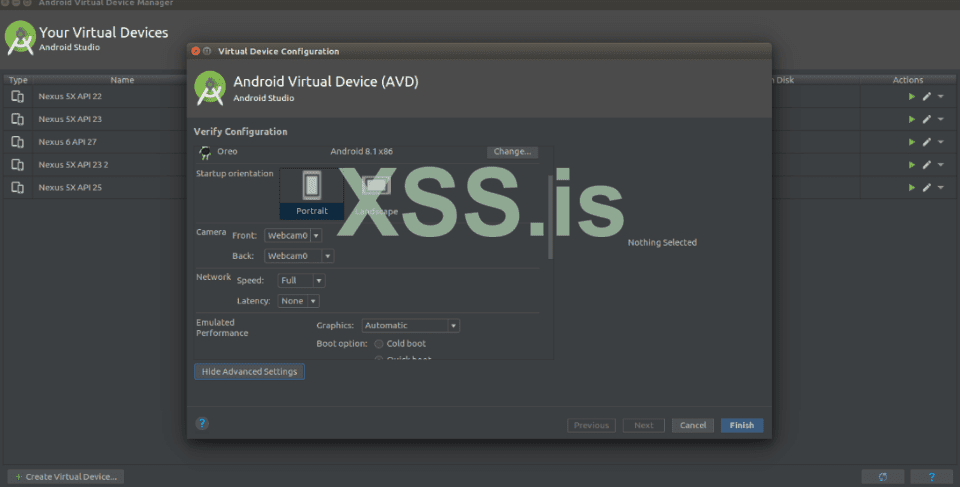
Task: Launch Nexus 5X API 23 with play icon
Action: 912,119
